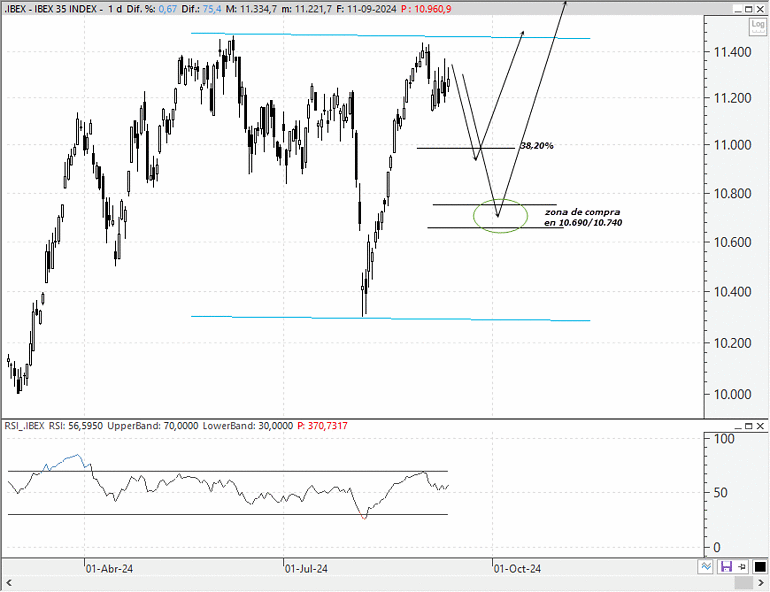Screen dimensions: 770x592
Task: Click the 'UpperBand: 70,0000' label
Action: [153, 426]
